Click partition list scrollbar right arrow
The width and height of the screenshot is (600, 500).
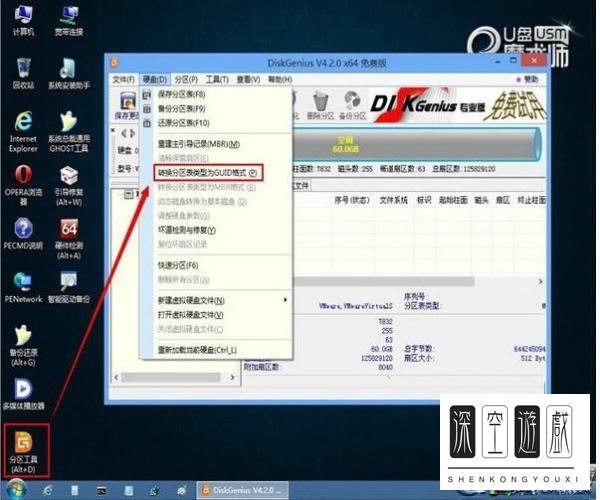540,282
